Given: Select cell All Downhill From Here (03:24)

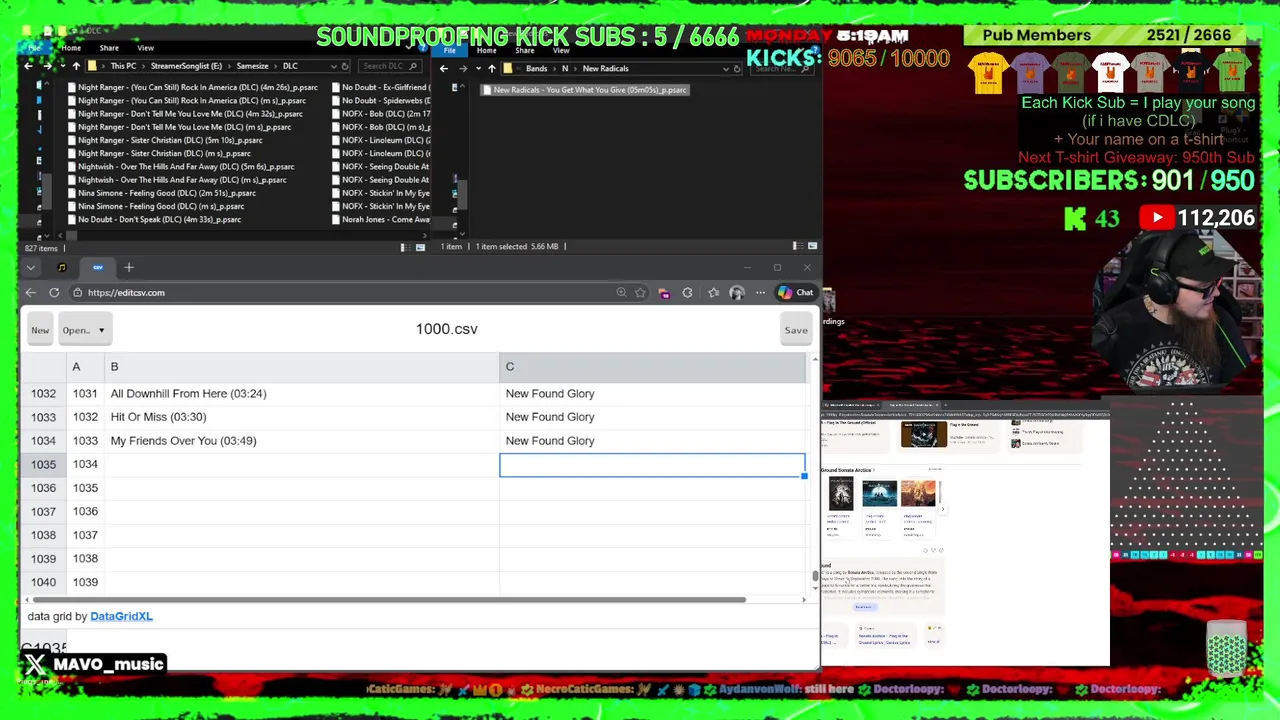Looking at the screenshot, I should pyautogui.click(x=300, y=394).
